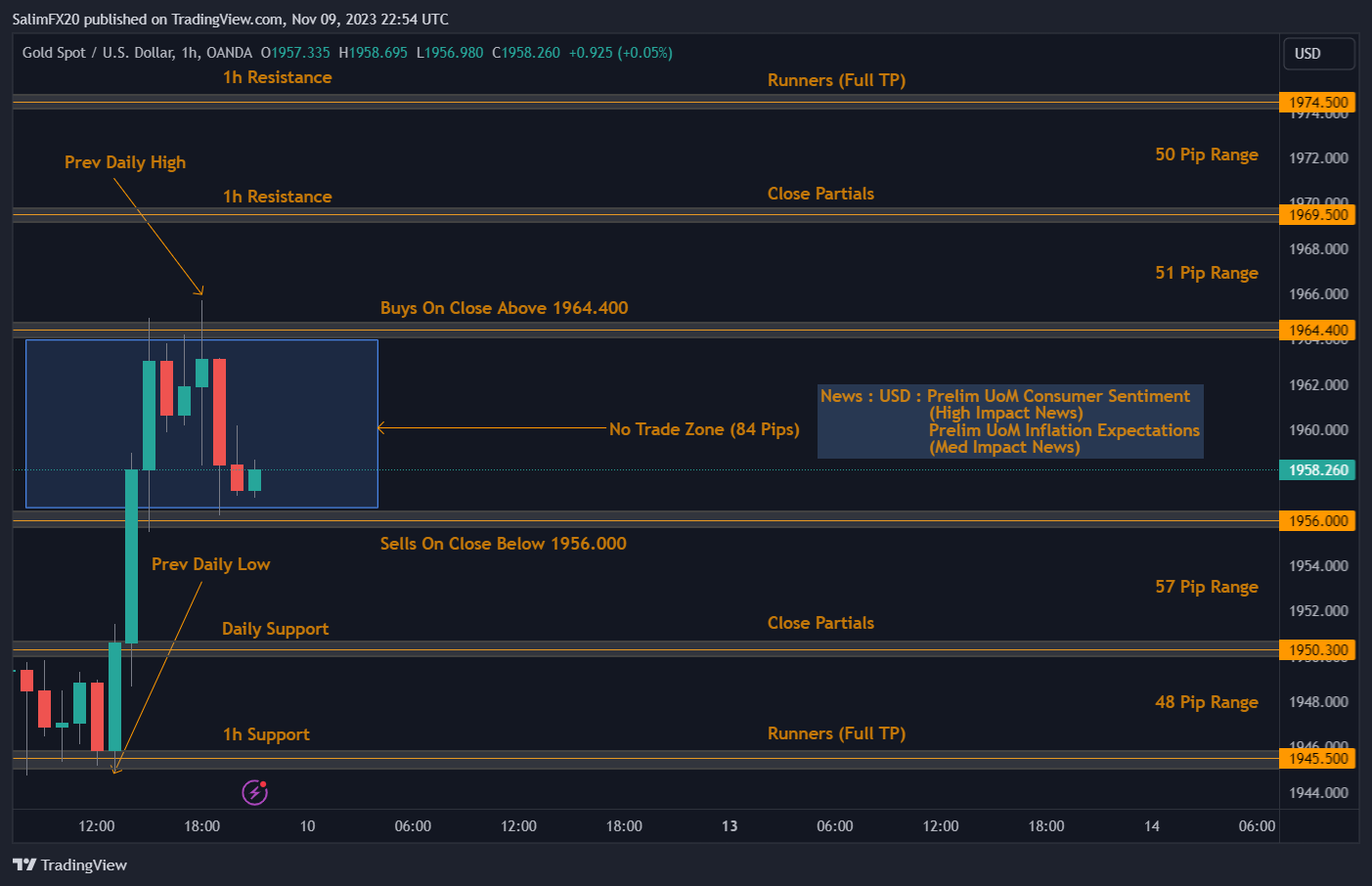Click the '57 Pip Range' text
The image size is (1372, 886).
pos(1207,587)
